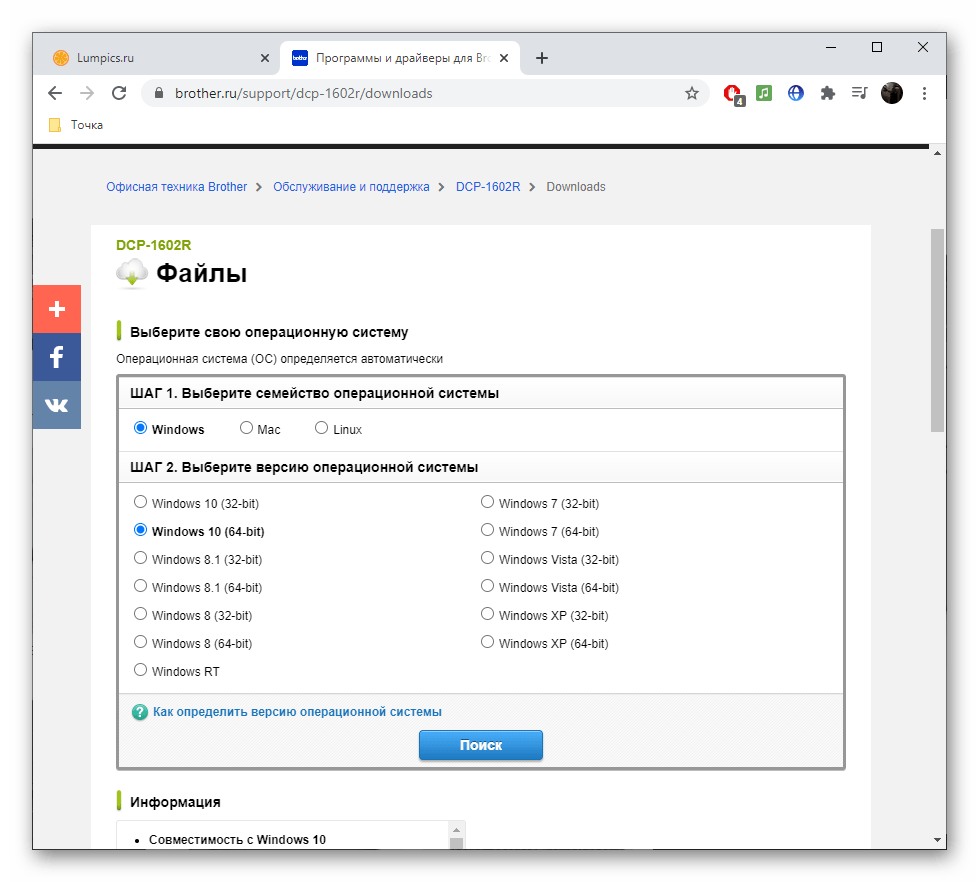The image size is (979, 882).
Task: Open the green music note extension
Action: pos(764,93)
